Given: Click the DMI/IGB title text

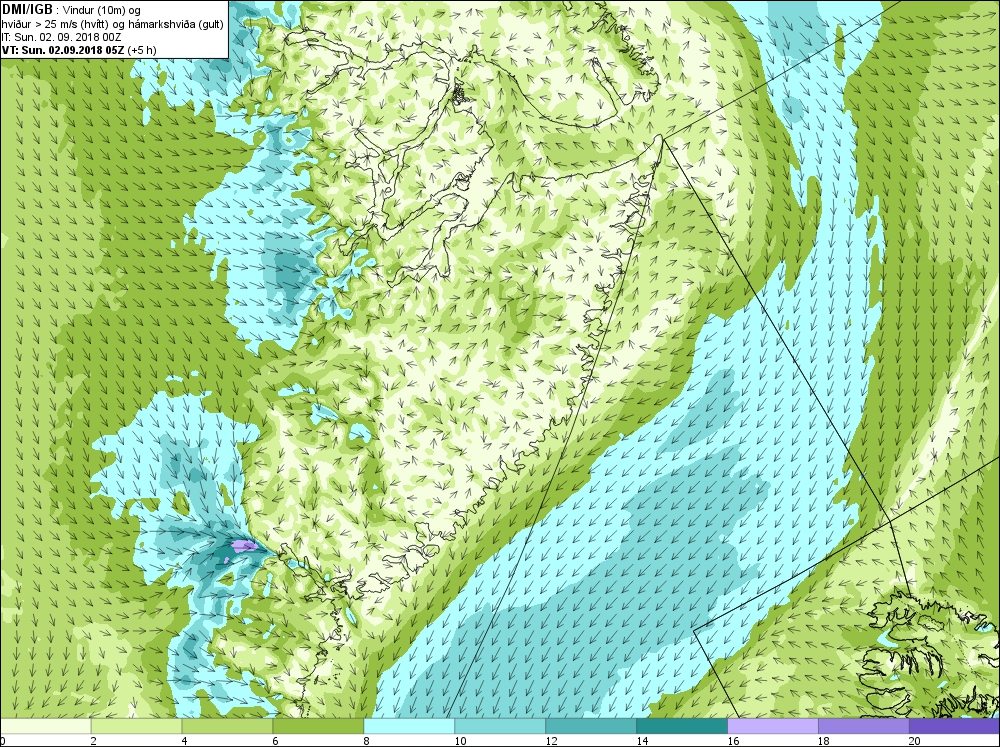Looking at the screenshot, I should point(27,9).
